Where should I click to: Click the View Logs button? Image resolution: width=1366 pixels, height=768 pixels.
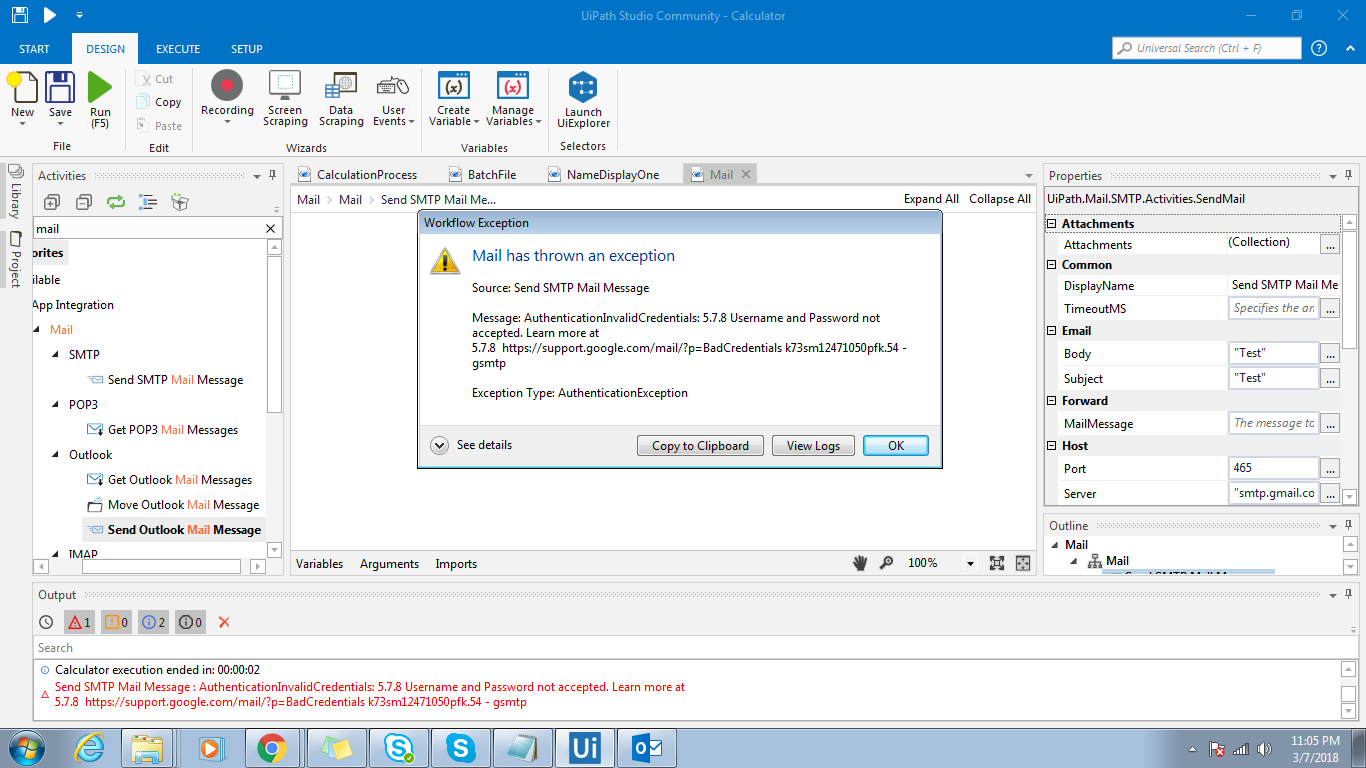813,446
